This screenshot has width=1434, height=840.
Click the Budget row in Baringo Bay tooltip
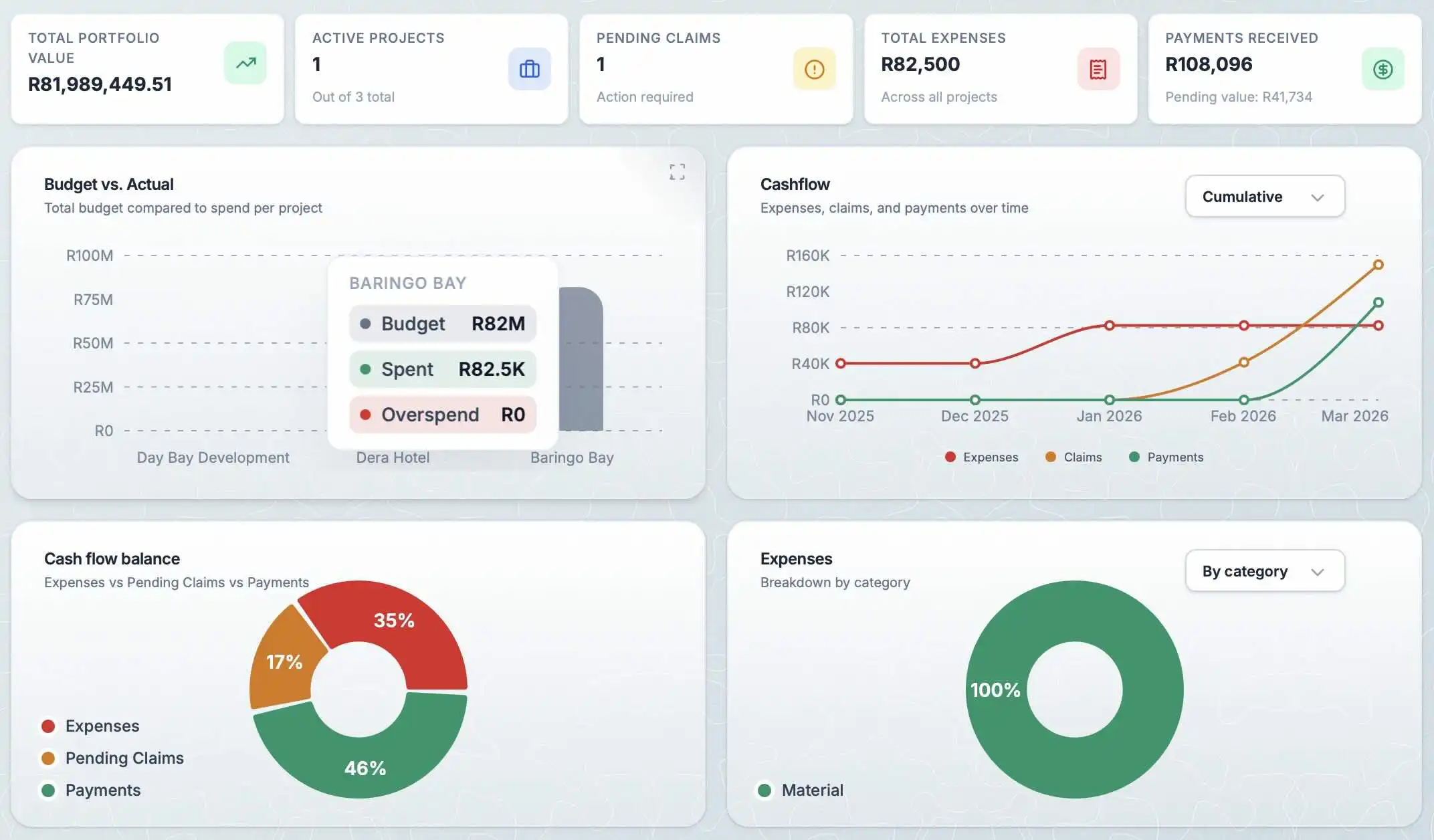point(441,324)
